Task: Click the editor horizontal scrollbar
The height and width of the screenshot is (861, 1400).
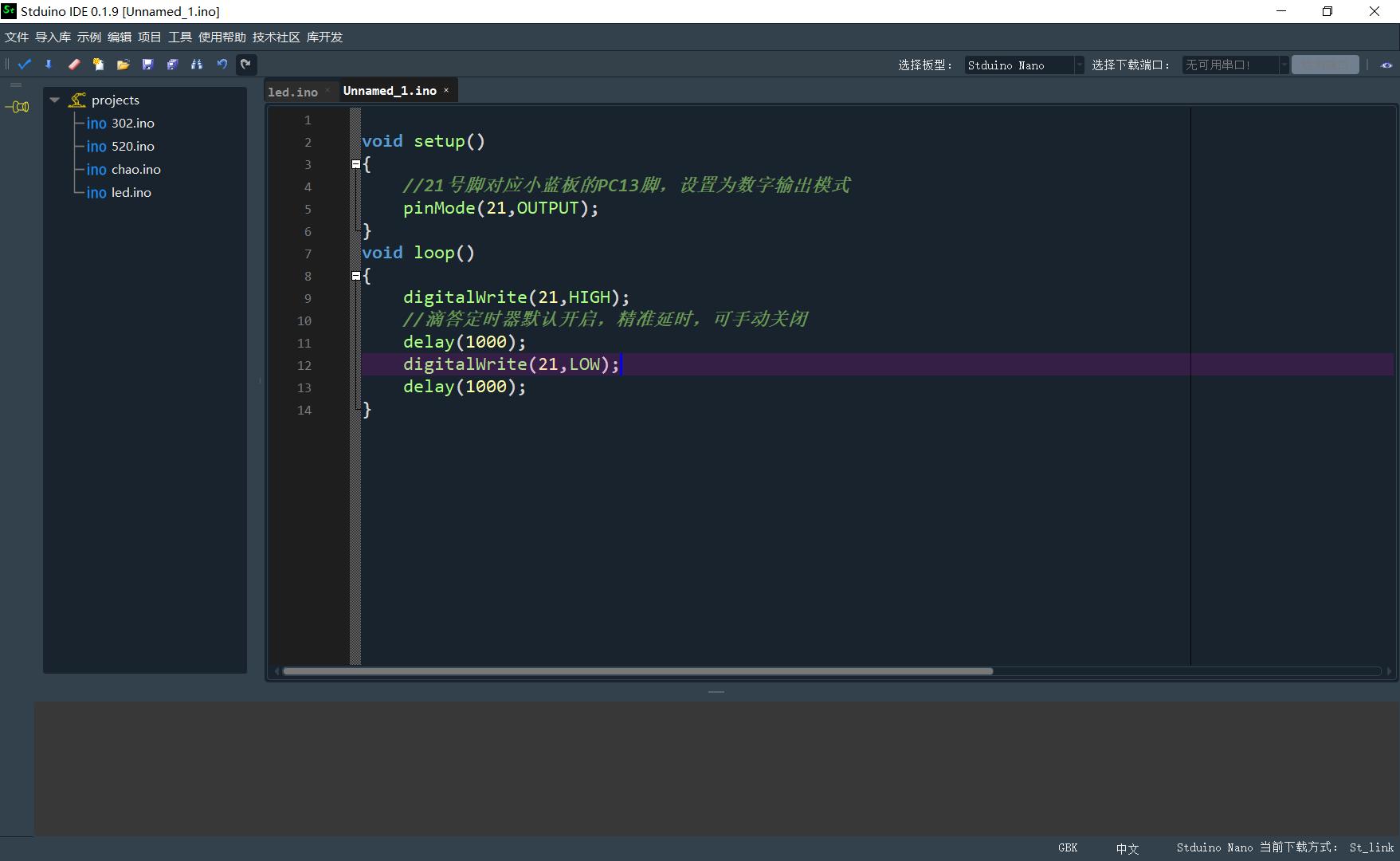Action: point(637,671)
